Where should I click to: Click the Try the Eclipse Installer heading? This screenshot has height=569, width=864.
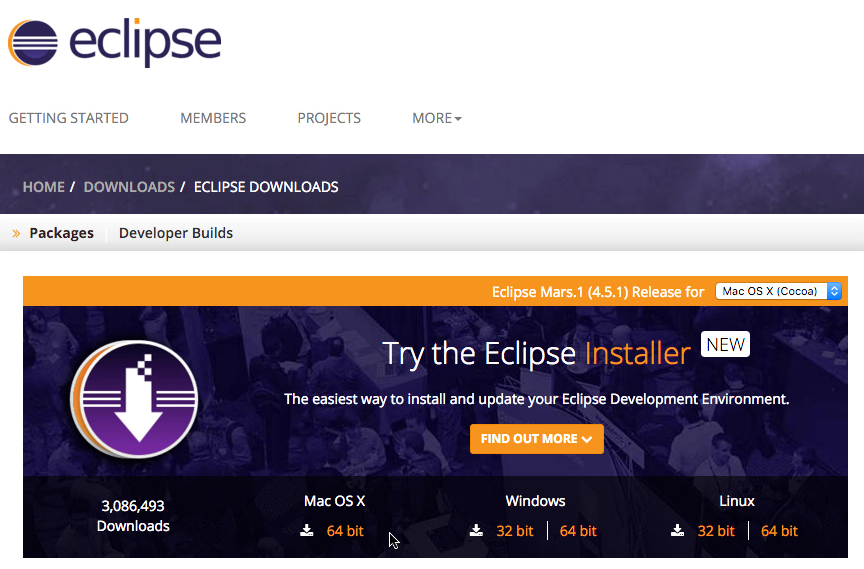tap(536, 354)
